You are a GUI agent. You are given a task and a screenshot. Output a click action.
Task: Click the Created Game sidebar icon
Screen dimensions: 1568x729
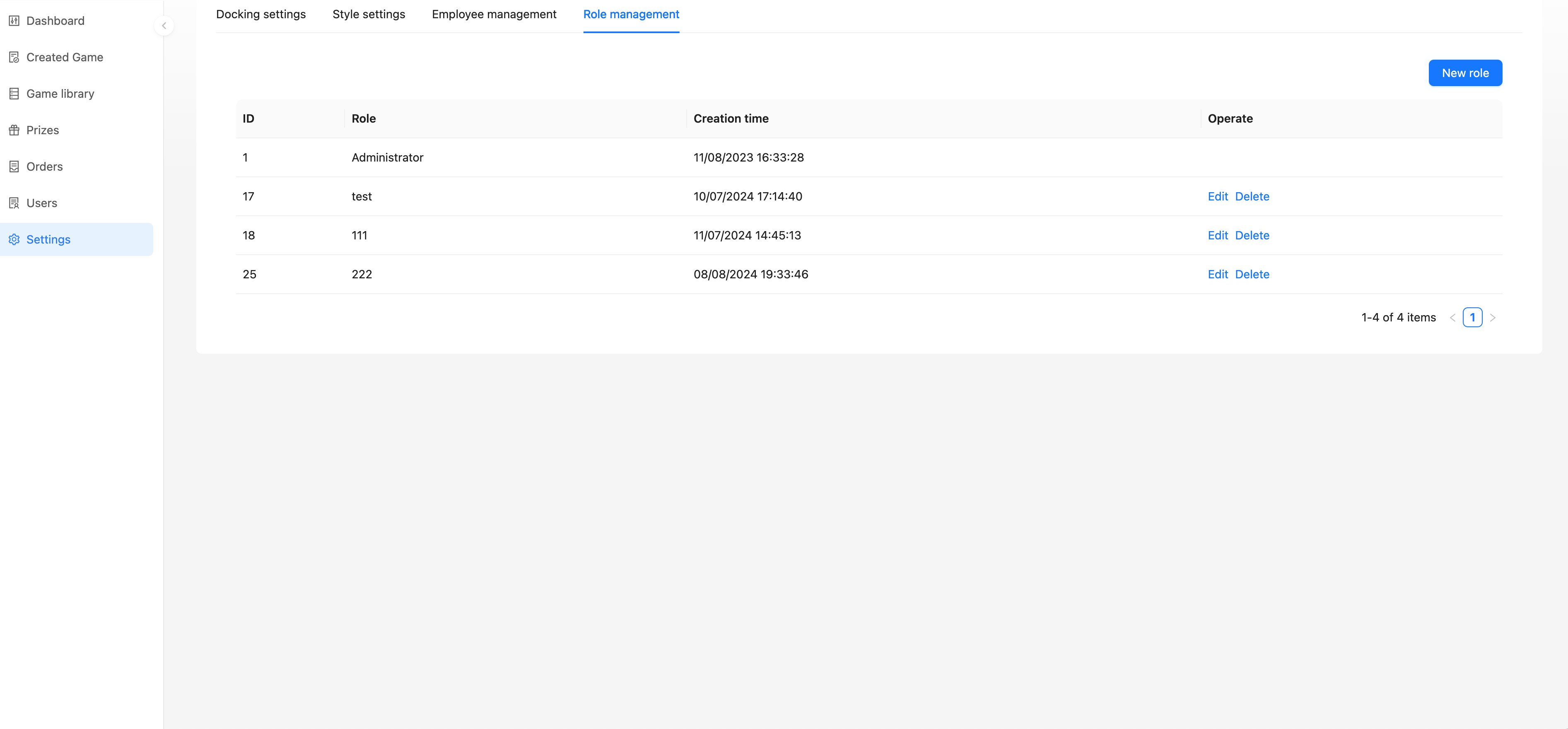14,57
